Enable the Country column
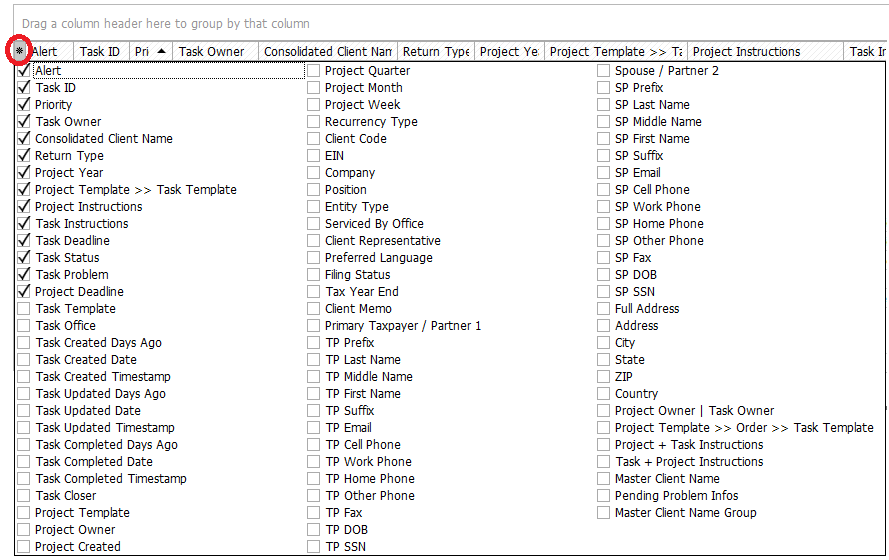This screenshot has height=560, width=889. point(604,394)
